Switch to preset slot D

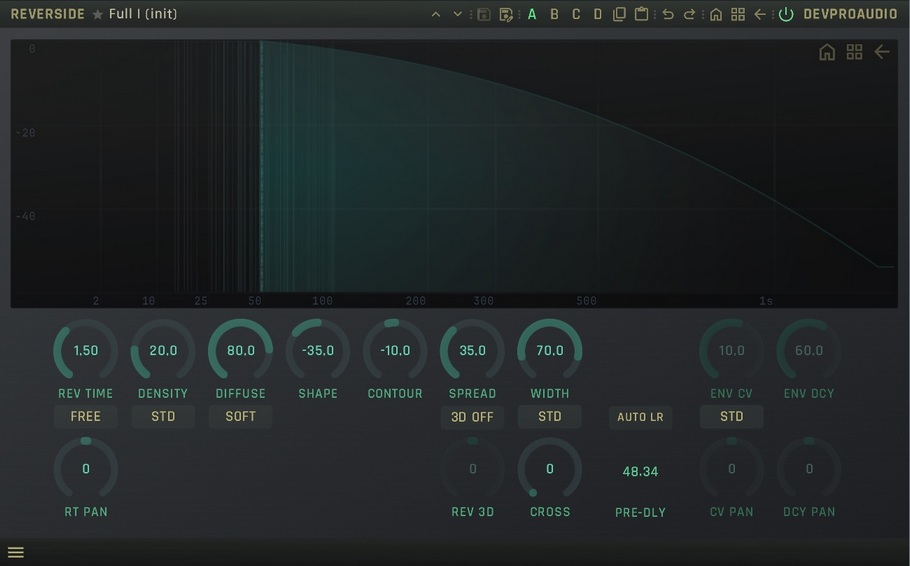coord(598,14)
